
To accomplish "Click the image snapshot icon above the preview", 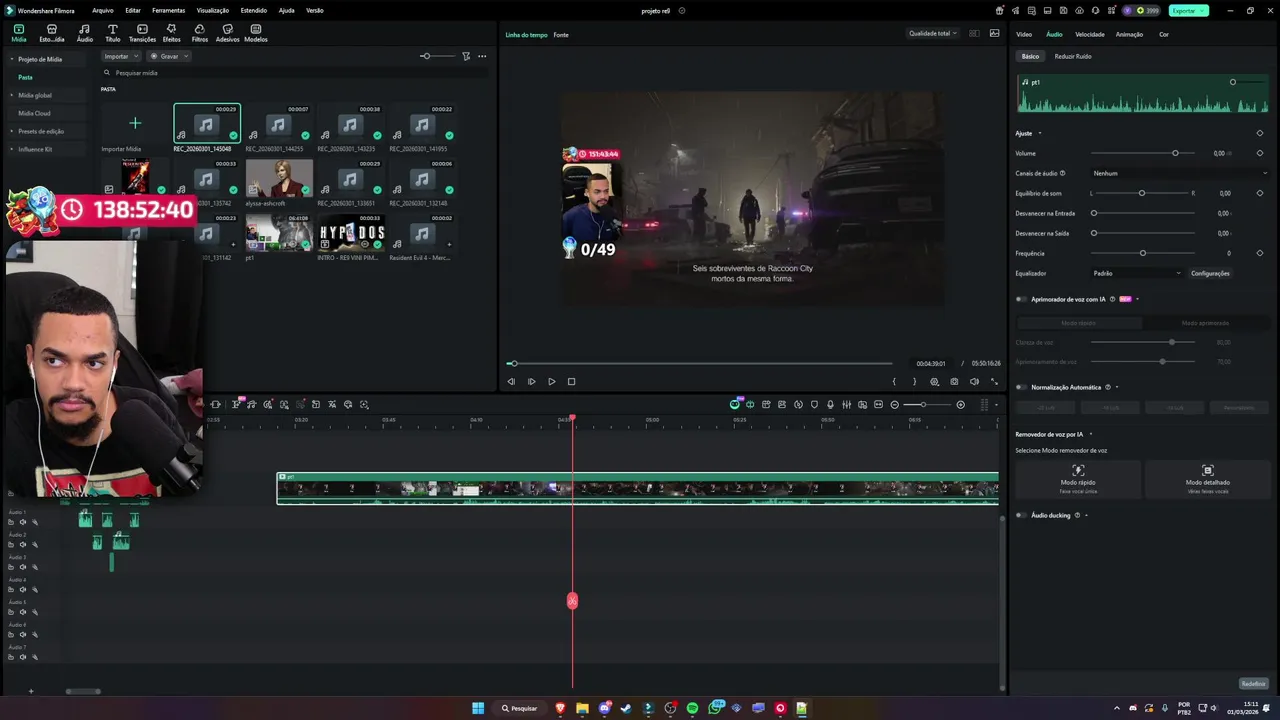I will coord(994,33).
